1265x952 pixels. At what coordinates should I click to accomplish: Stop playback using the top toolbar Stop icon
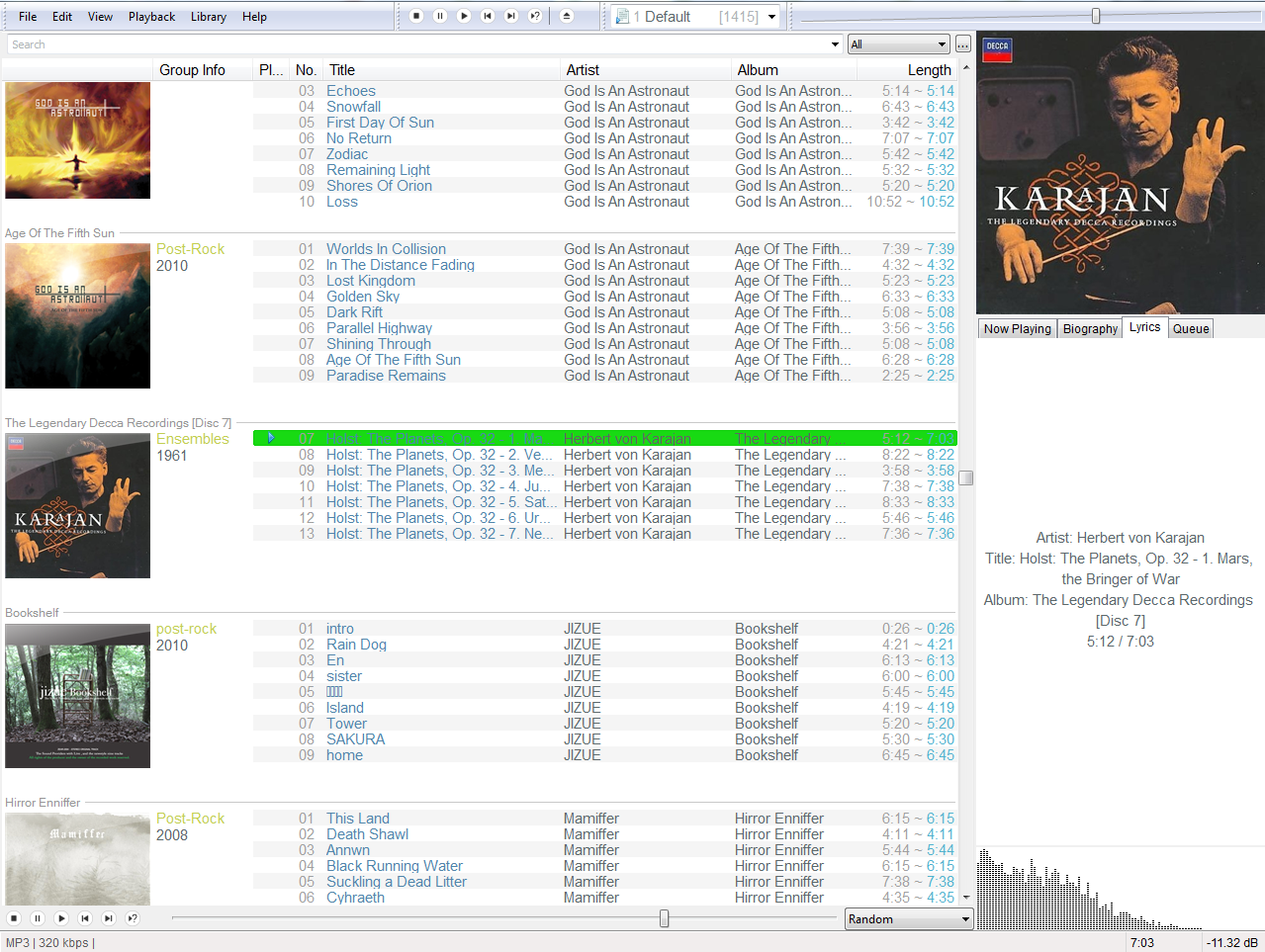coord(416,16)
